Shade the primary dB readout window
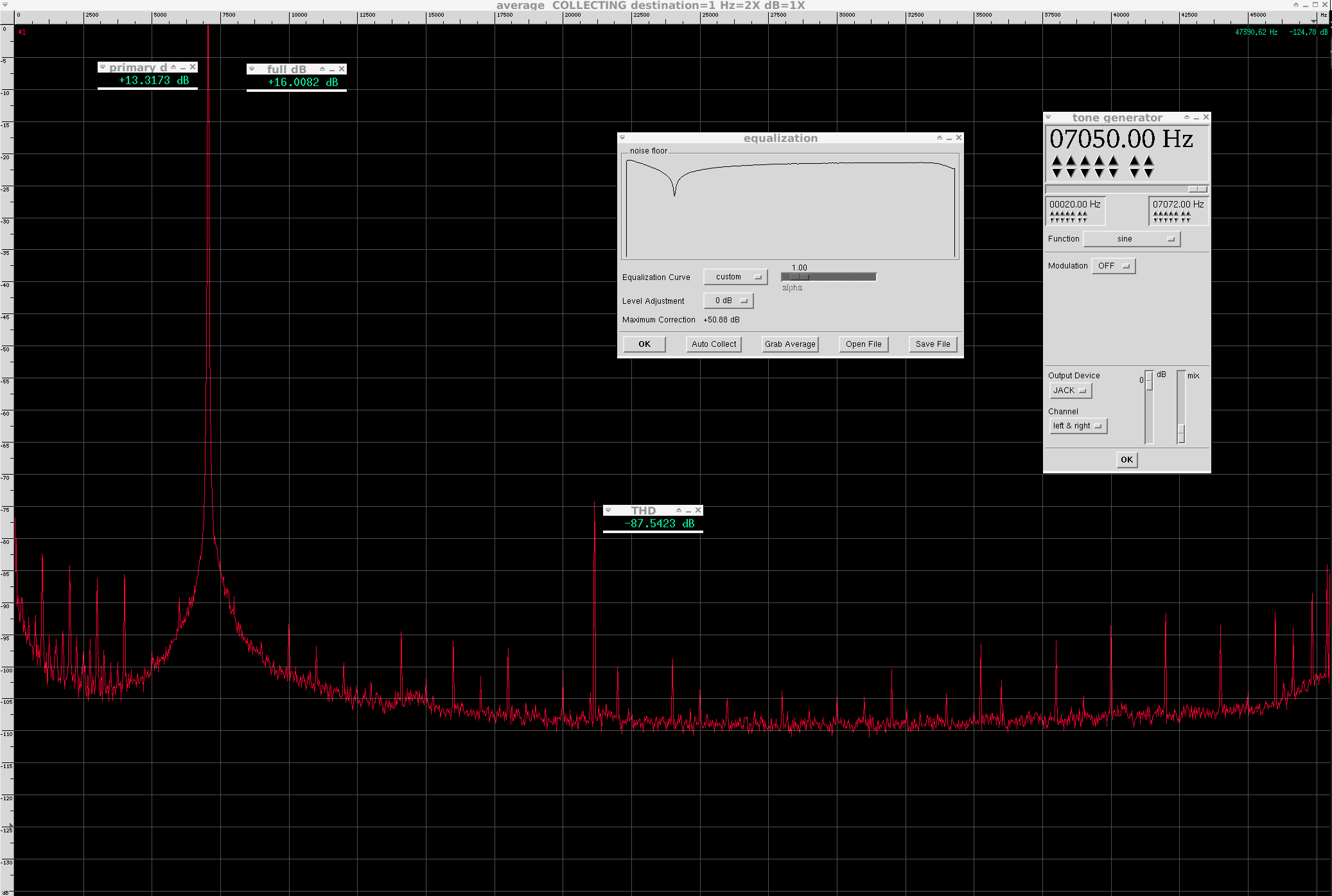The width and height of the screenshot is (1332, 896). click(173, 67)
